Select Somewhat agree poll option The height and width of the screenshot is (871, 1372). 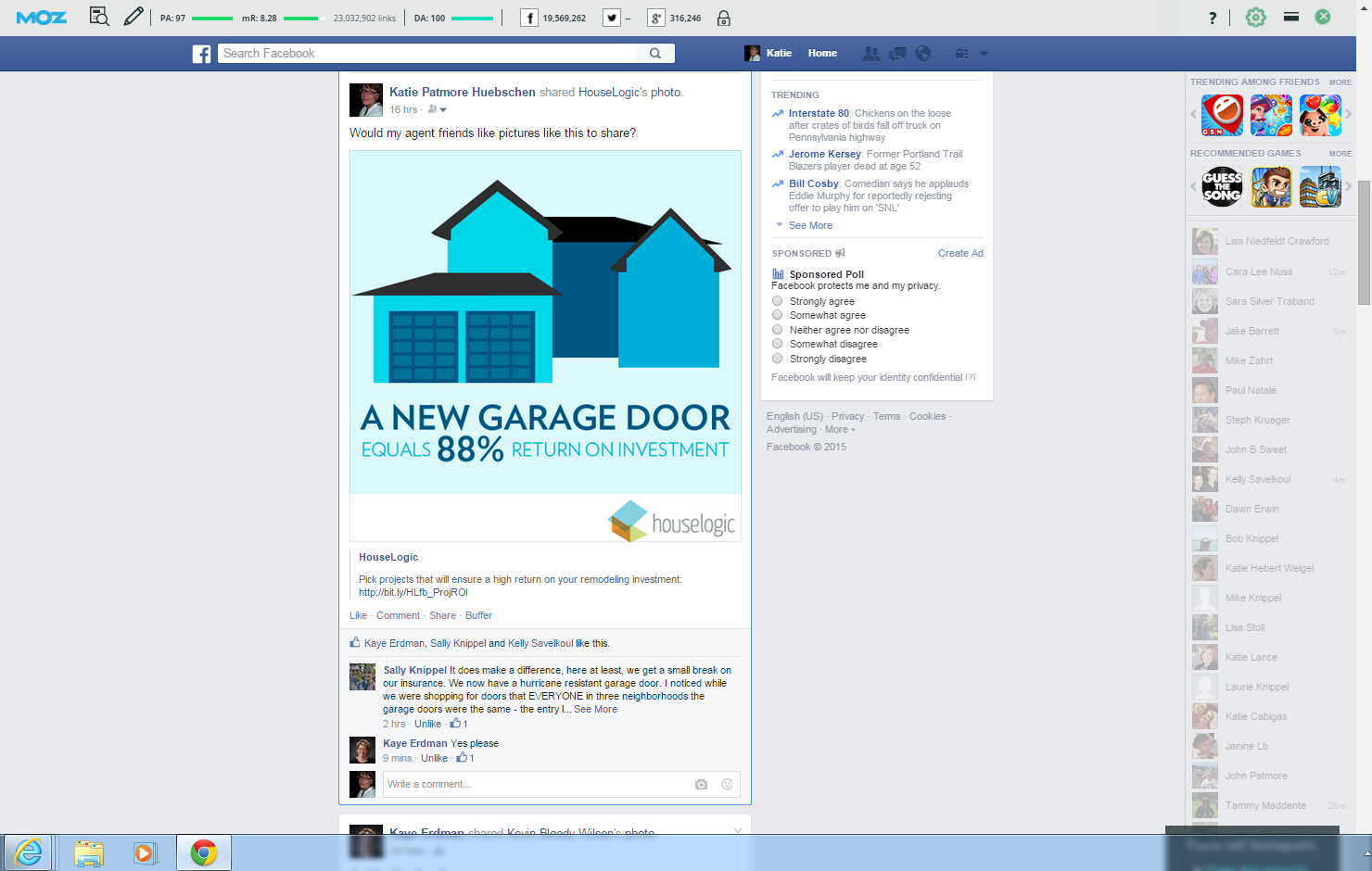tap(778, 315)
